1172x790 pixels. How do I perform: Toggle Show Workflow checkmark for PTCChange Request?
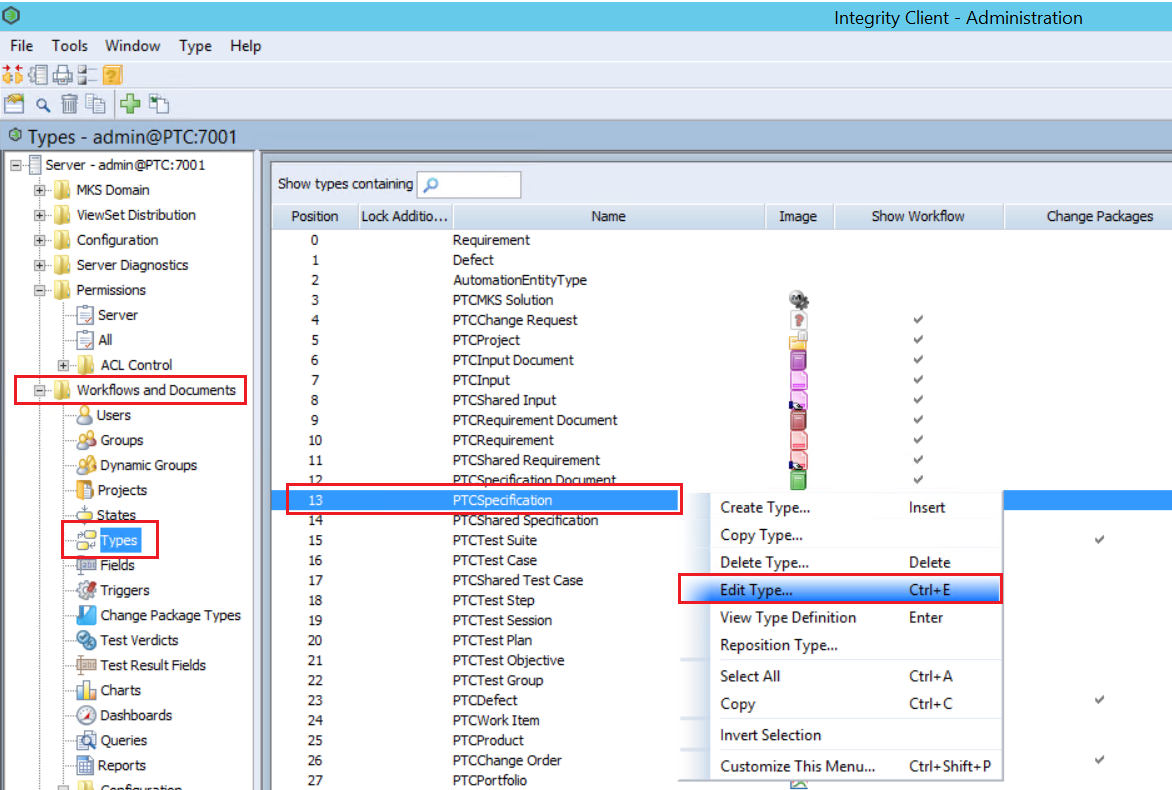point(918,320)
